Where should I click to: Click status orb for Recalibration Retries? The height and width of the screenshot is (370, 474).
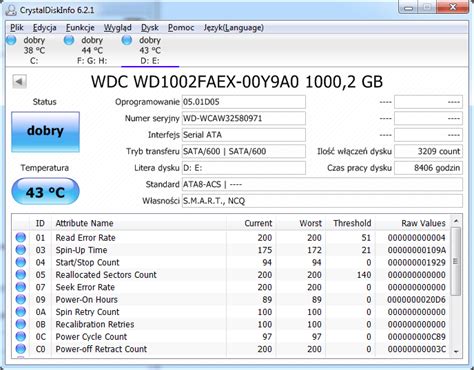(x=21, y=324)
